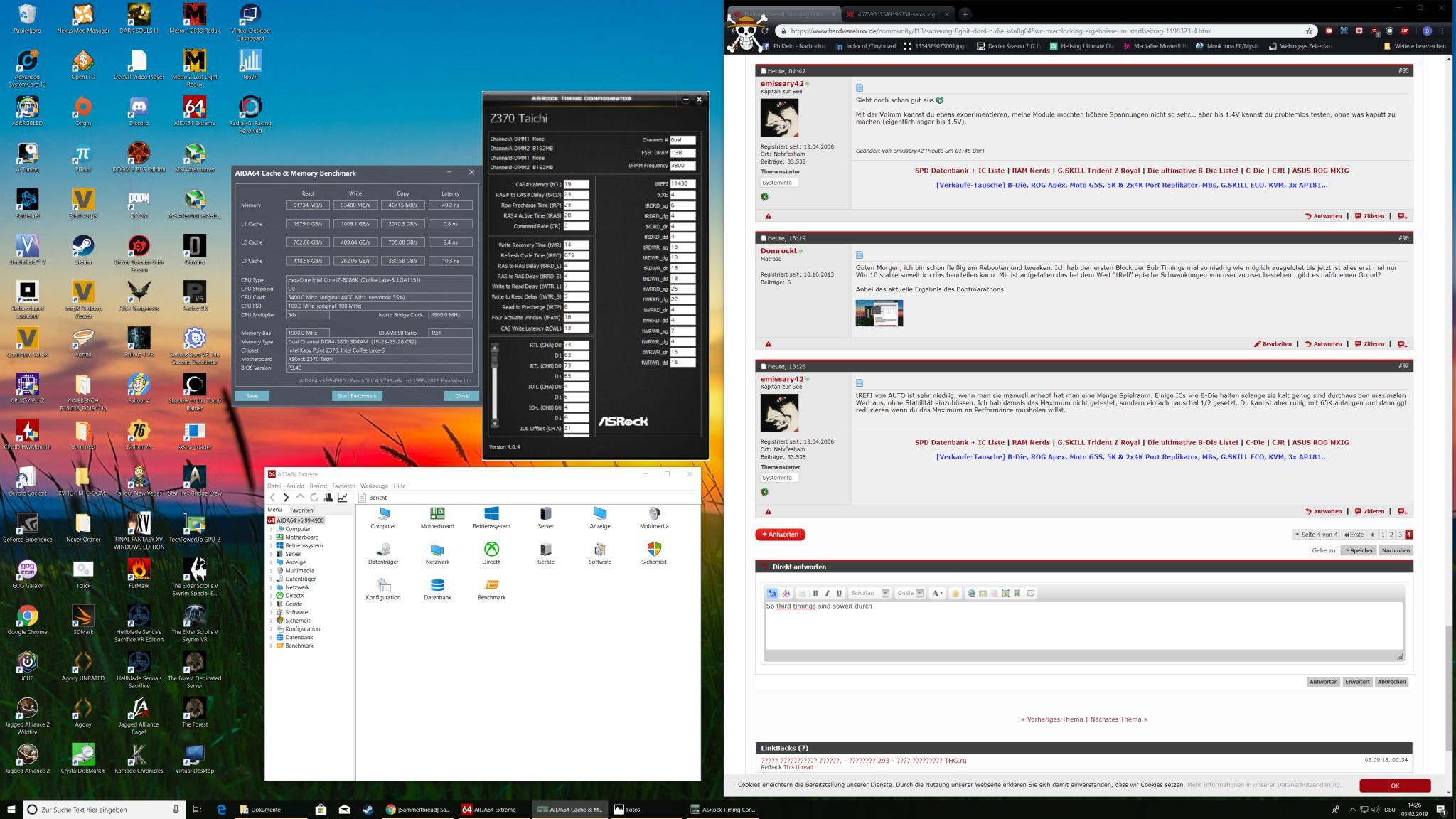Screen dimensions: 1456x819
Task: Click Erweitert button below reply box
Action: click(x=1356, y=682)
